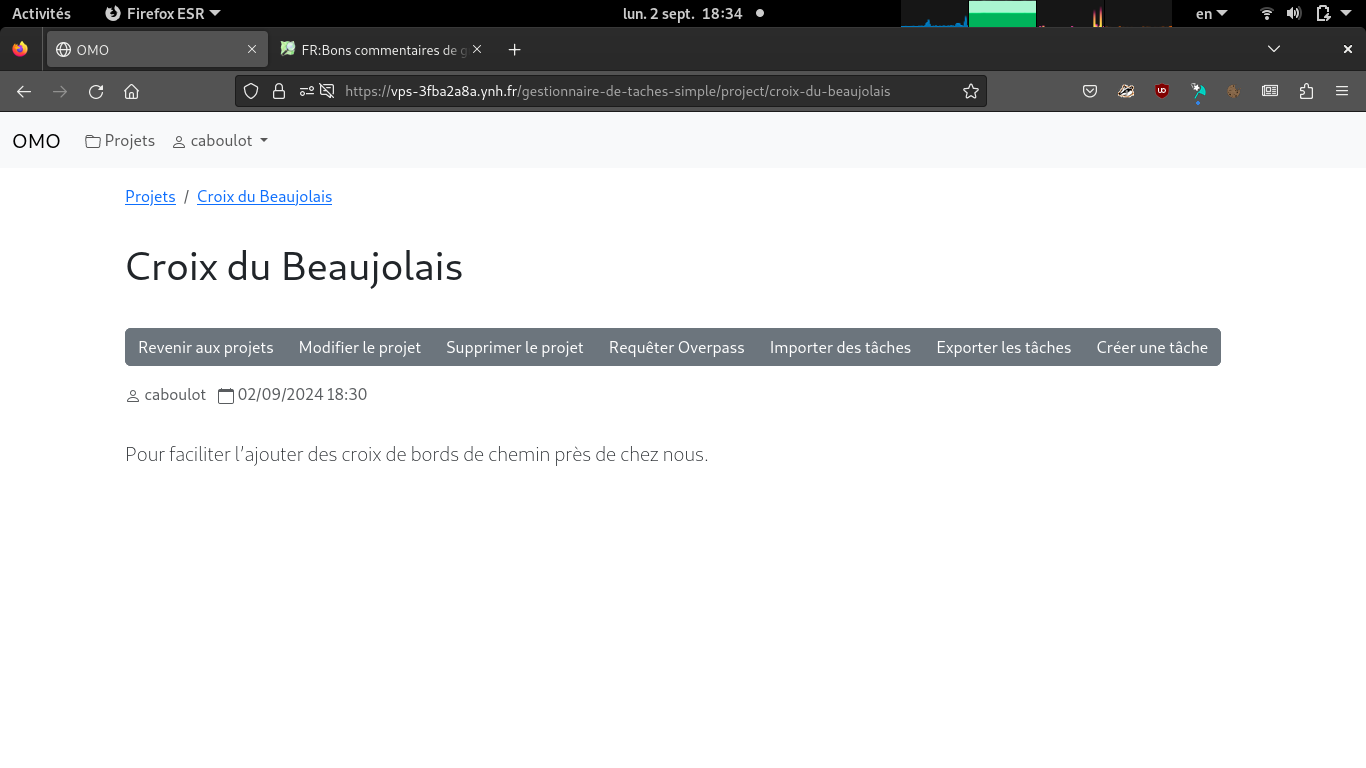The image size is (1366, 768).
Task: Follow the Projets breadcrumb link
Action: (x=150, y=197)
